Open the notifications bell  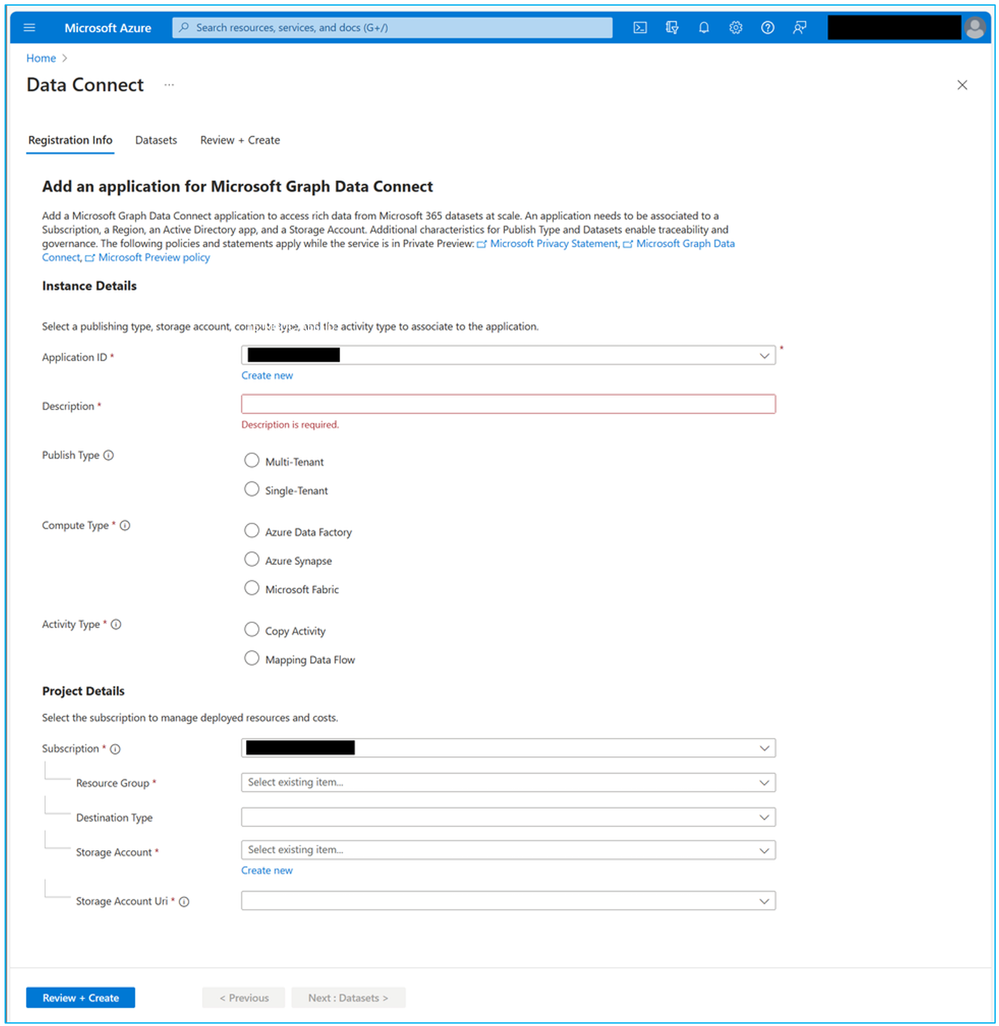coord(704,27)
